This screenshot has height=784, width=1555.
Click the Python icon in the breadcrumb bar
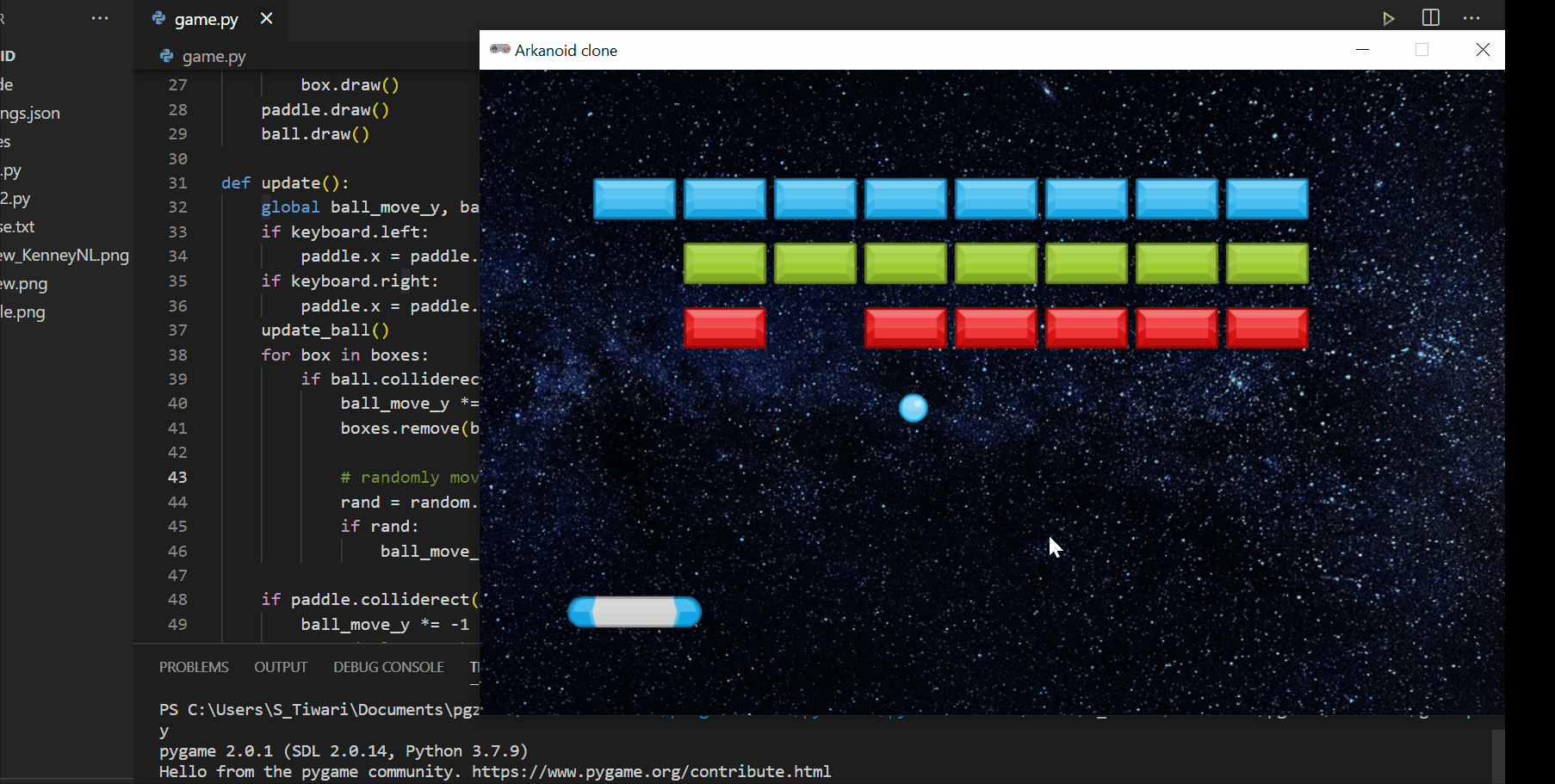tap(165, 56)
